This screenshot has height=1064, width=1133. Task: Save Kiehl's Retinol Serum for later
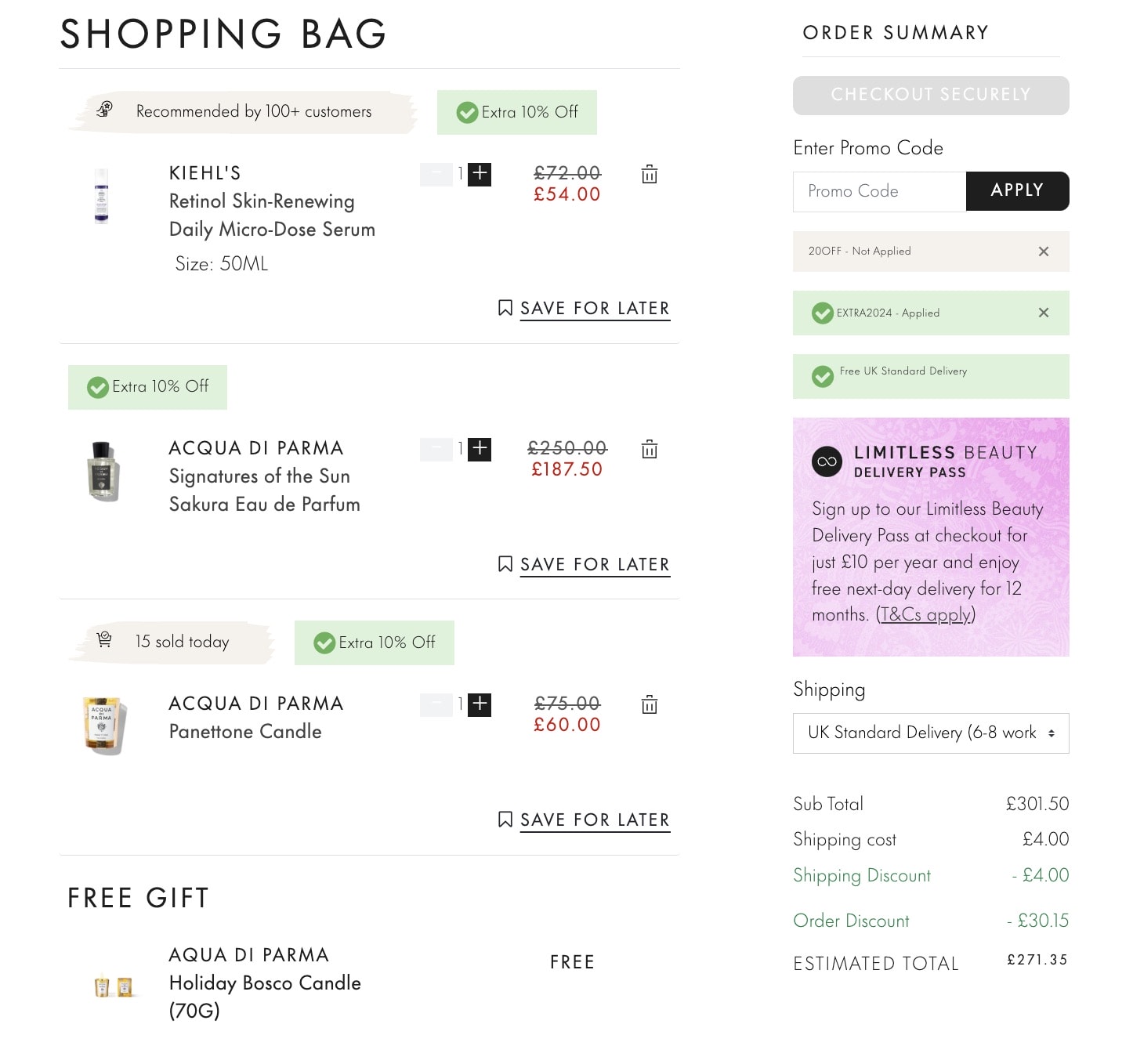[585, 309]
